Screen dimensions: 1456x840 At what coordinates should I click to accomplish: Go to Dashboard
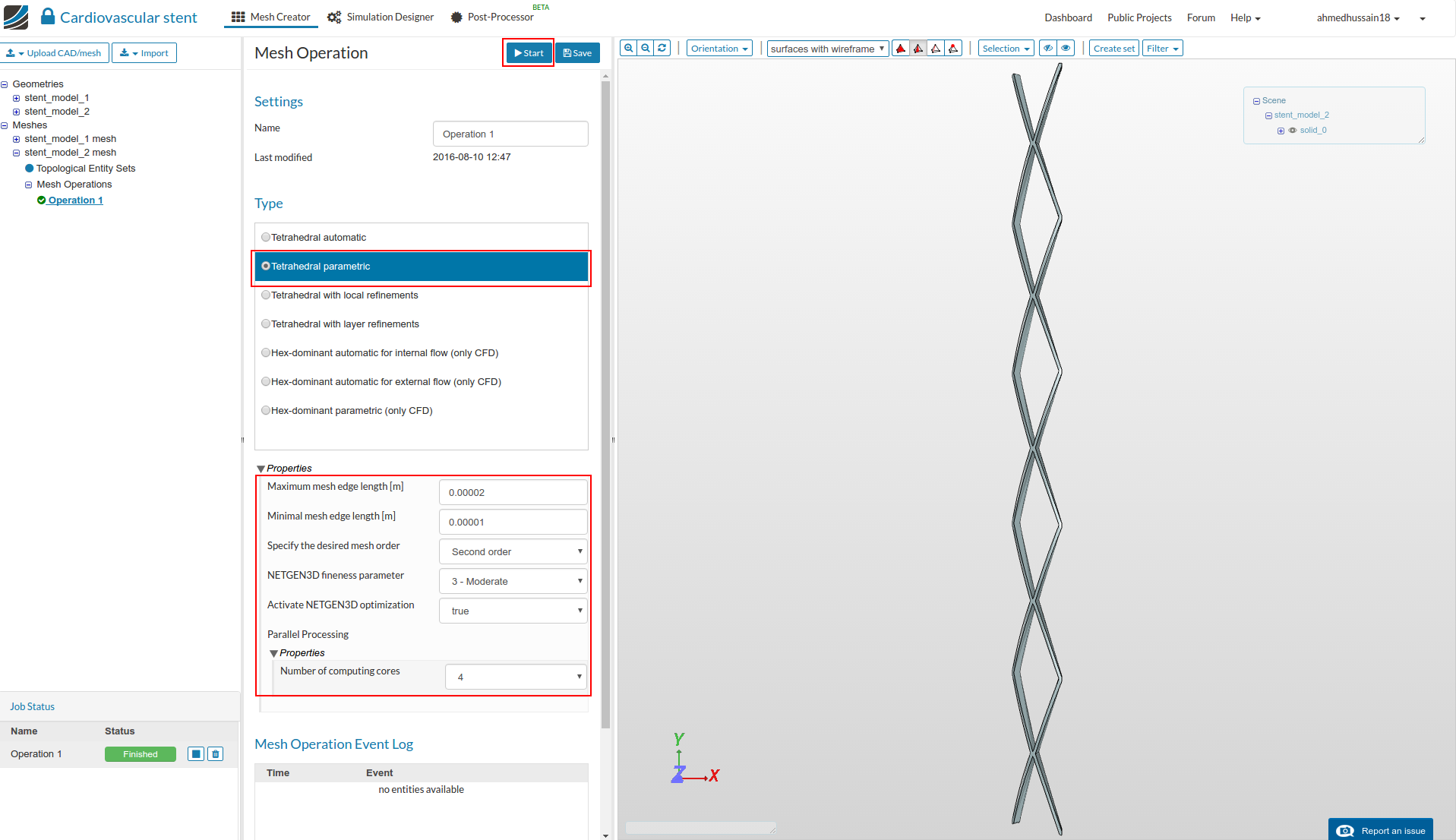1068,17
